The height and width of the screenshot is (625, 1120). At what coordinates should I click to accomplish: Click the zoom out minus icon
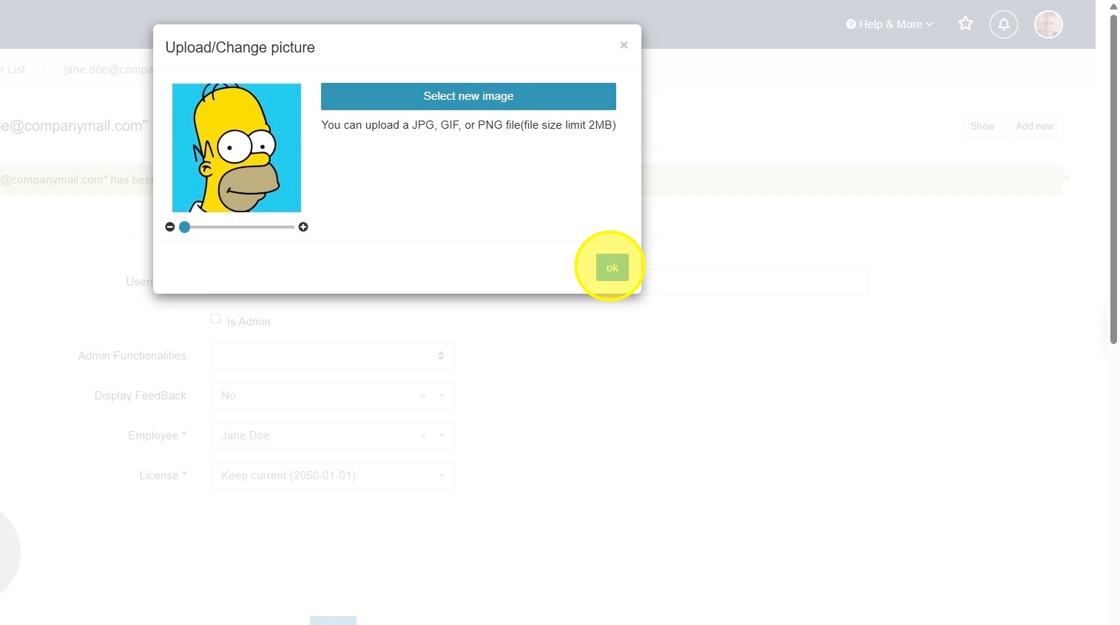point(170,226)
